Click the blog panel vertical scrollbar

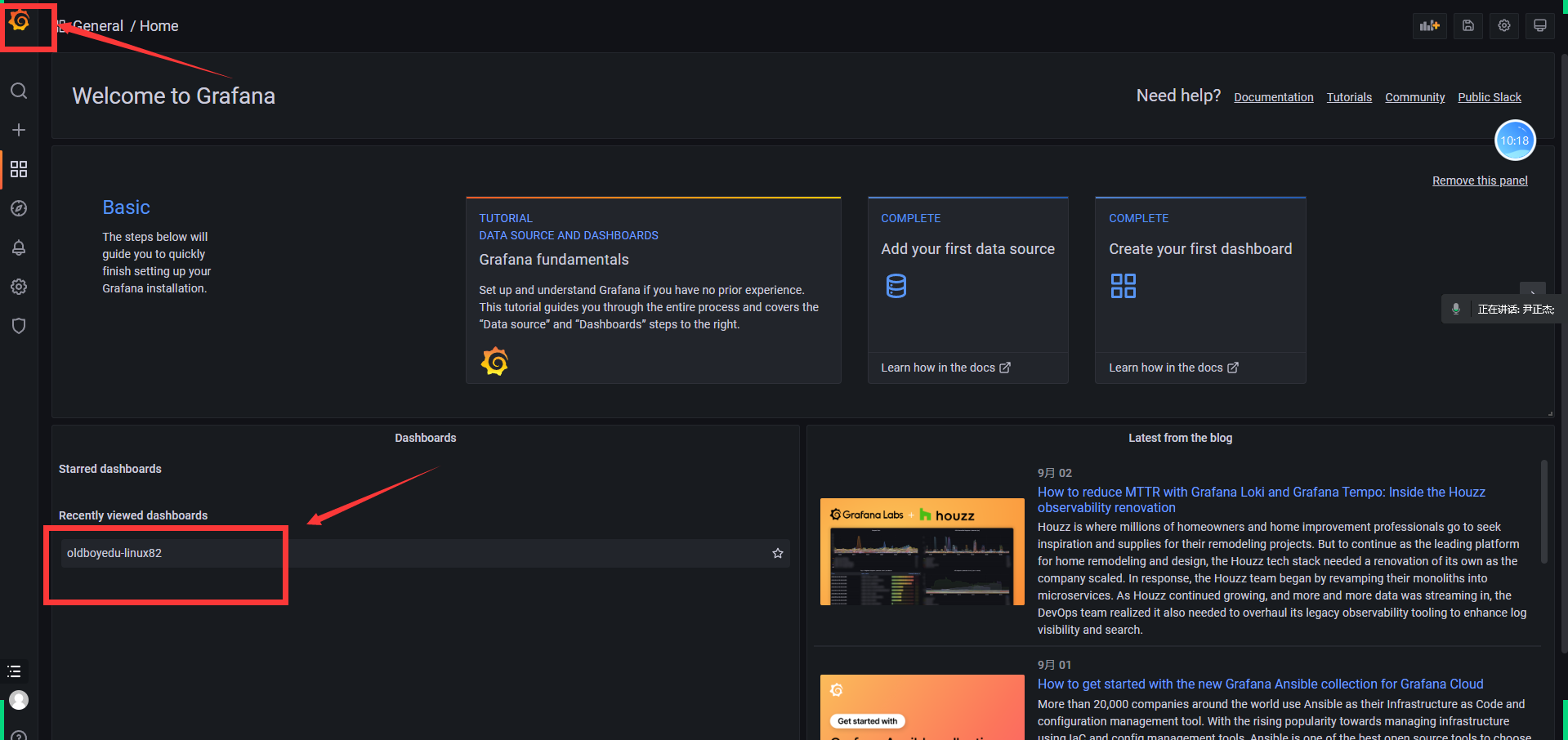(1543, 511)
